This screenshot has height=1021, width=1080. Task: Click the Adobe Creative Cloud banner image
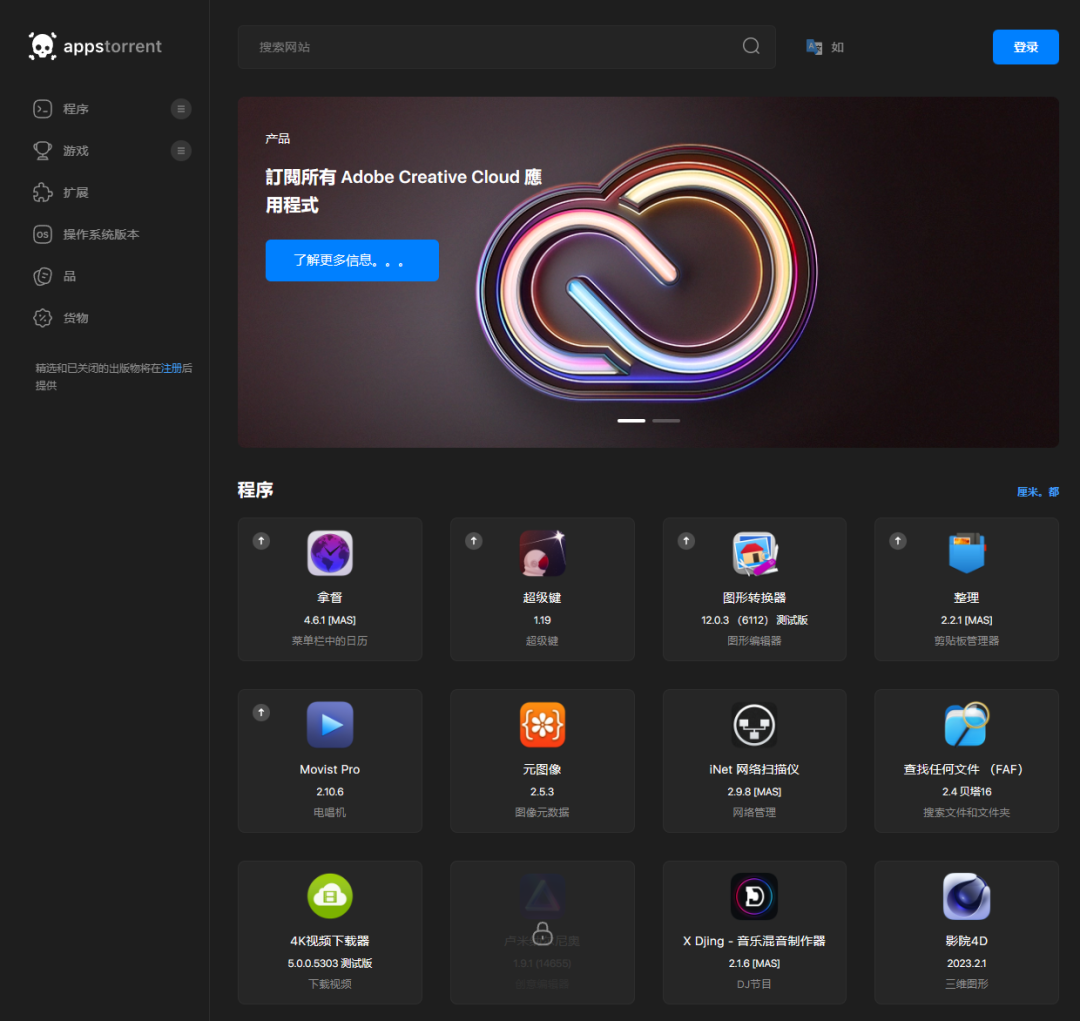pos(647,272)
